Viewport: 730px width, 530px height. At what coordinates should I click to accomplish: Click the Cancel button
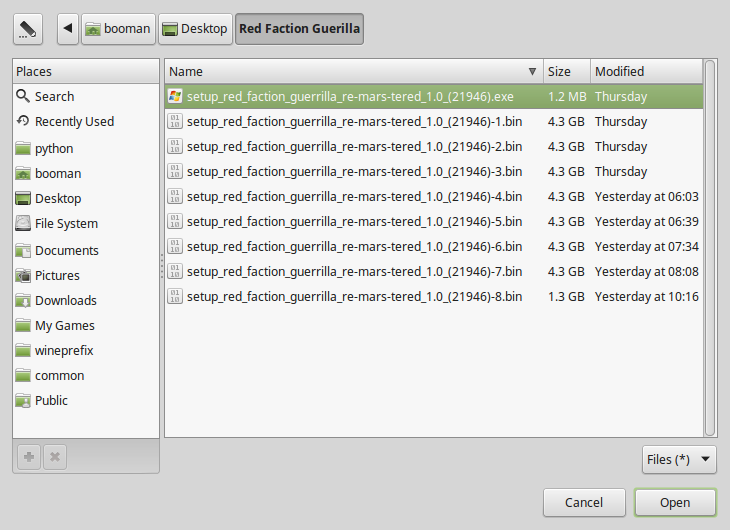[x=584, y=503]
